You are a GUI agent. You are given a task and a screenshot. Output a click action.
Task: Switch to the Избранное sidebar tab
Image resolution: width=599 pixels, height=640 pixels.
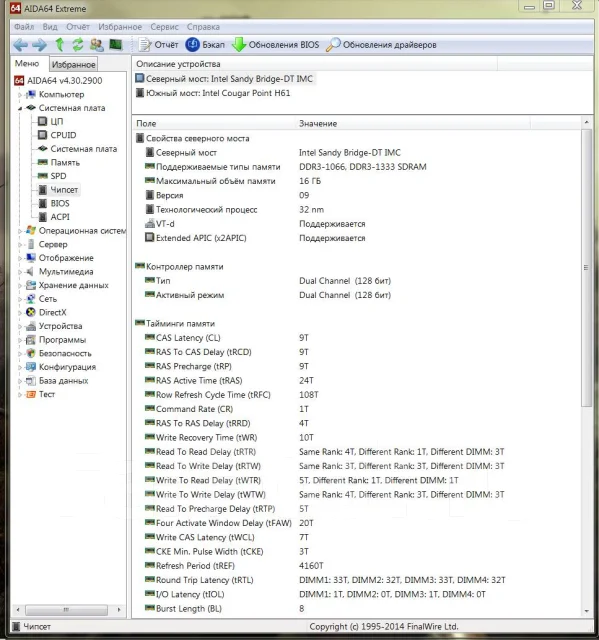tap(73, 64)
